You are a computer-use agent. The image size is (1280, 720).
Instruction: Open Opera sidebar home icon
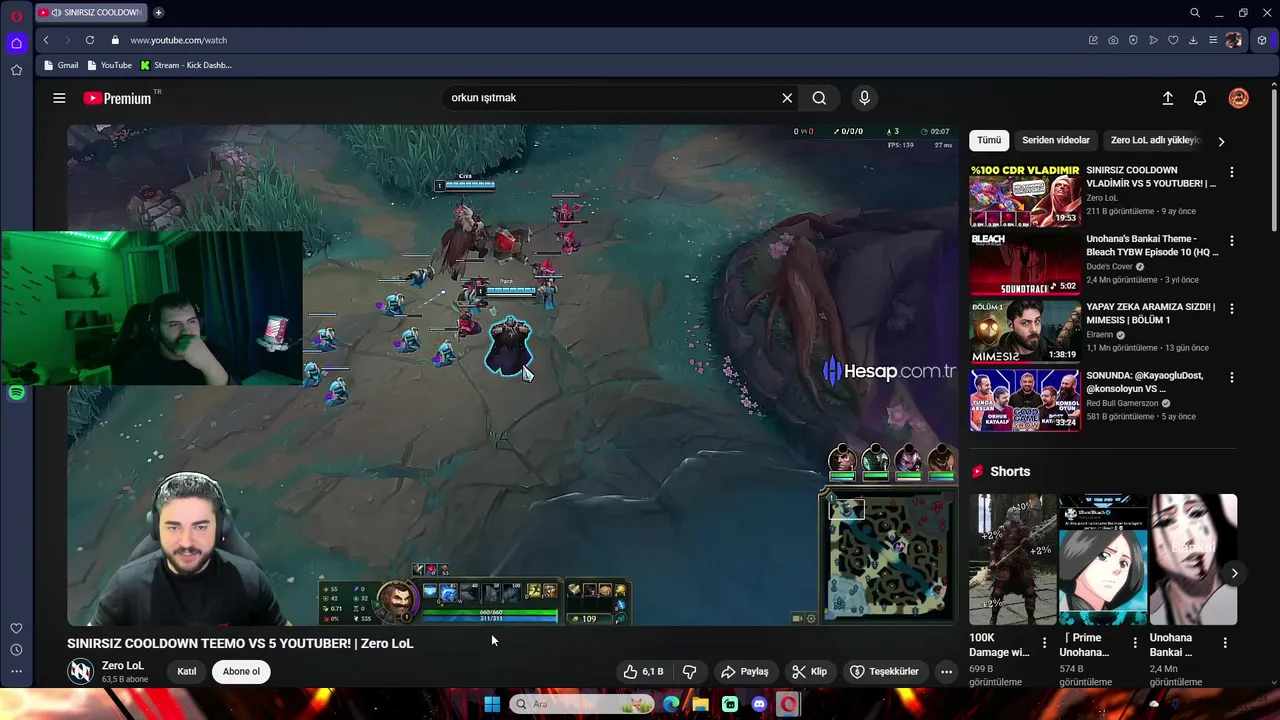tap(16, 43)
